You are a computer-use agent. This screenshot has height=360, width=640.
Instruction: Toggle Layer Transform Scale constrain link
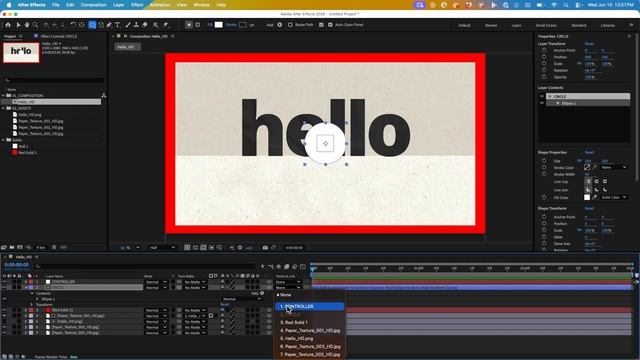[x=579, y=64]
